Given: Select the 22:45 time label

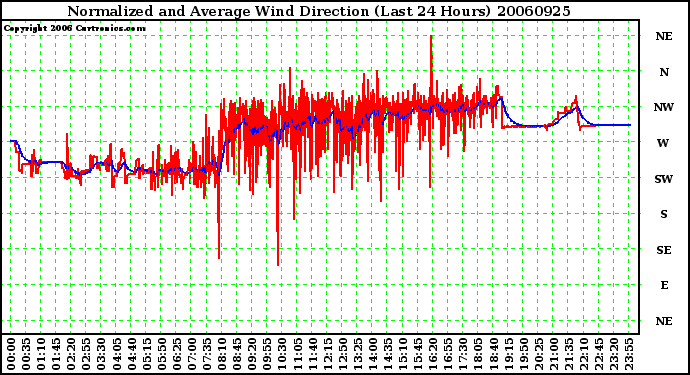Looking at the screenshot, I should [598, 354].
